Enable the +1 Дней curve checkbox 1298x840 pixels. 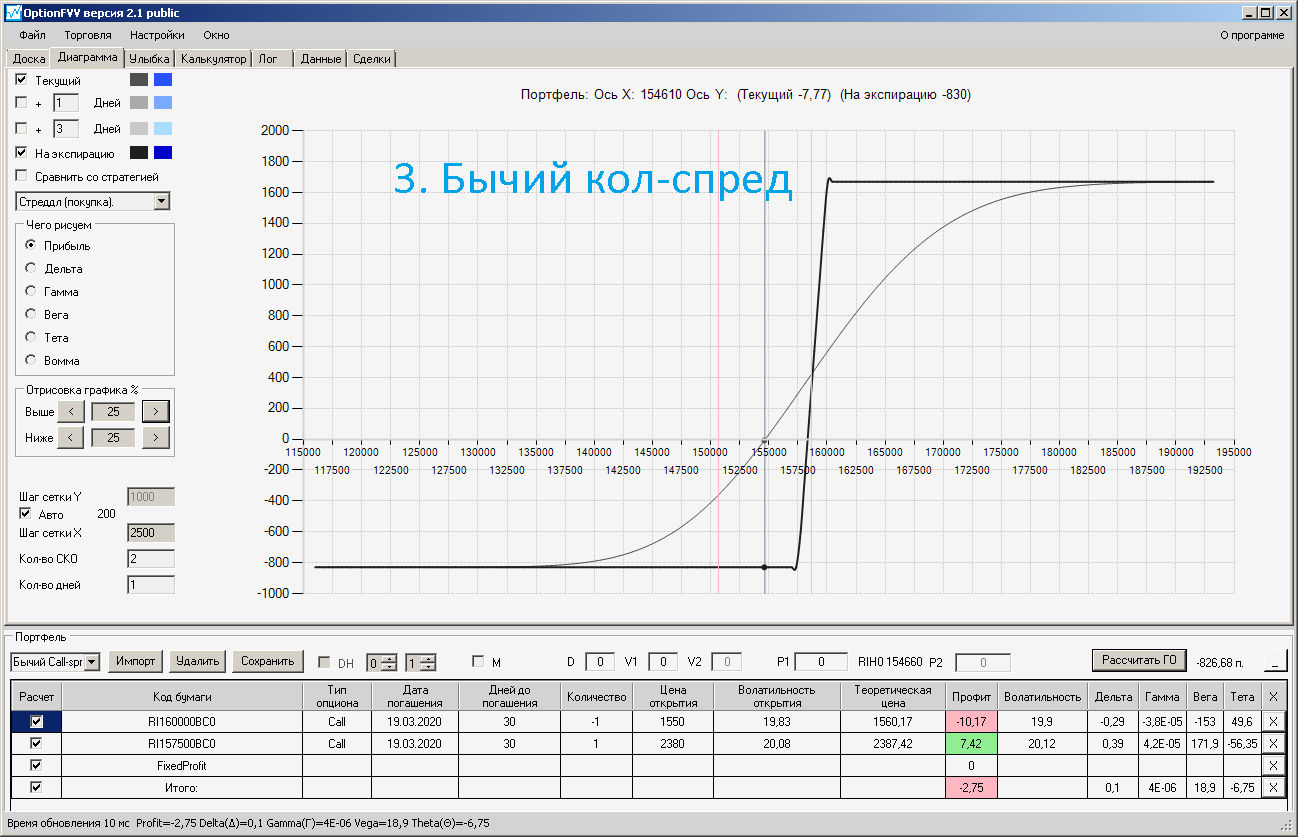tap(22, 102)
